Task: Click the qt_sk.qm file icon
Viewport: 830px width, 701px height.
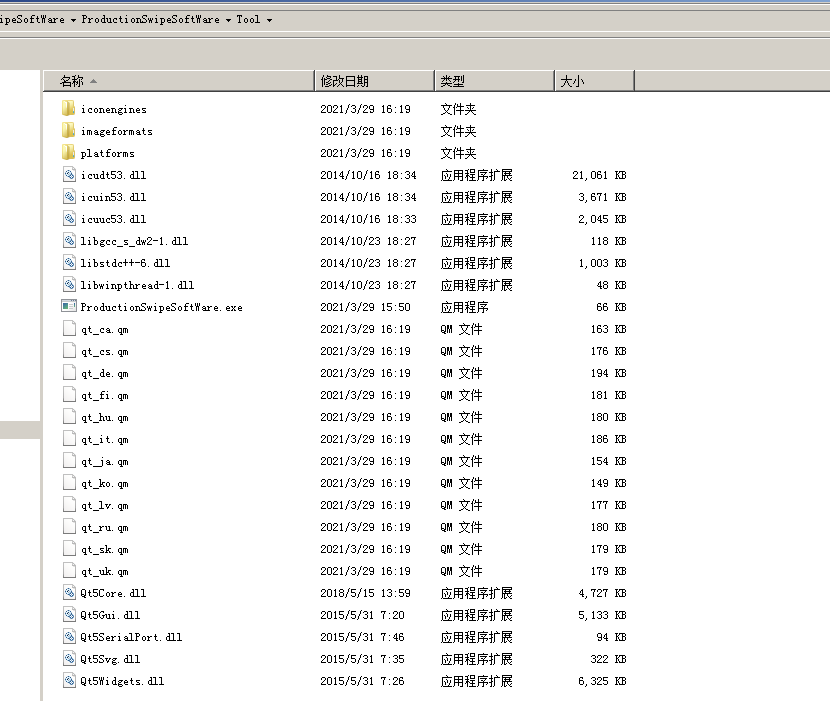Action: (69, 549)
